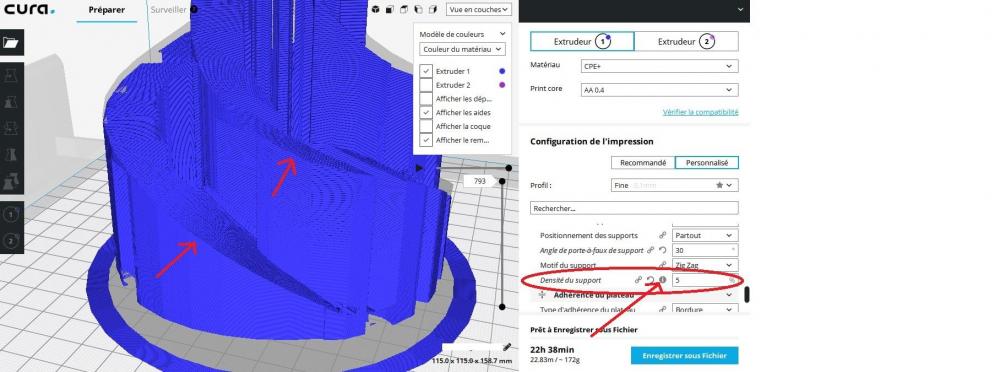Select the left side view cube icon
This screenshot has width=1000, height=372.
(418, 10)
